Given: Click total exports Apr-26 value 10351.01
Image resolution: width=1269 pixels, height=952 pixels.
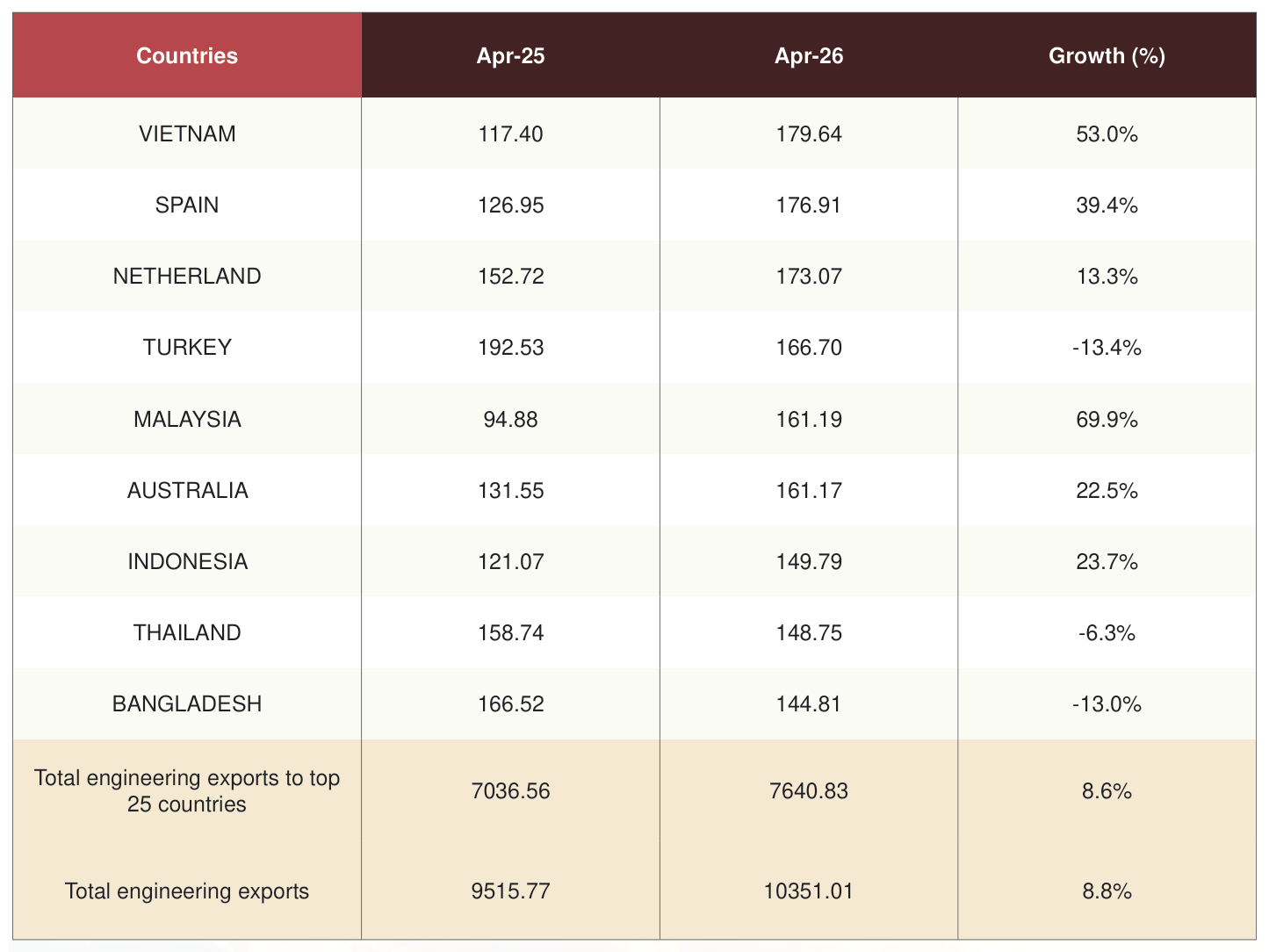Looking at the screenshot, I should click(809, 891).
